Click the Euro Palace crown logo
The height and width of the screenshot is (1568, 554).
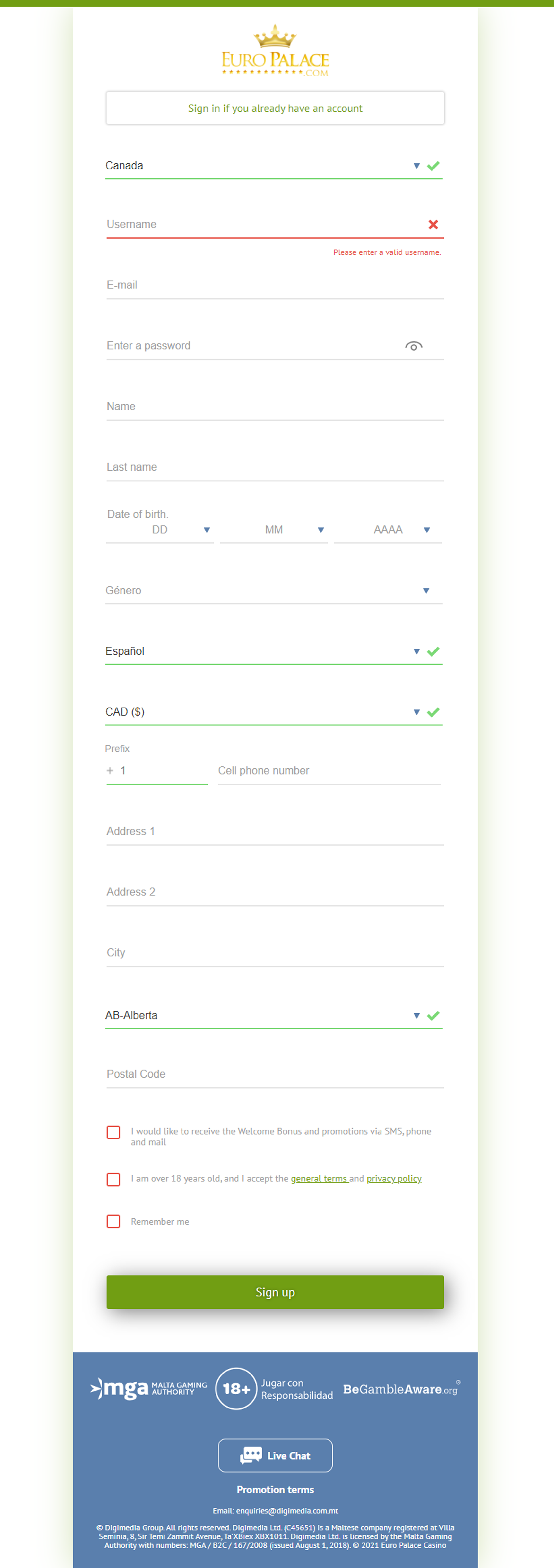[x=275, y=50]
